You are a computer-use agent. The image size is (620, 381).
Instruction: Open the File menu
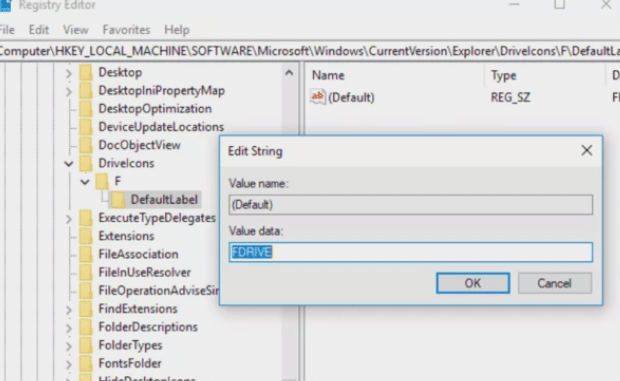pos(7,30)
